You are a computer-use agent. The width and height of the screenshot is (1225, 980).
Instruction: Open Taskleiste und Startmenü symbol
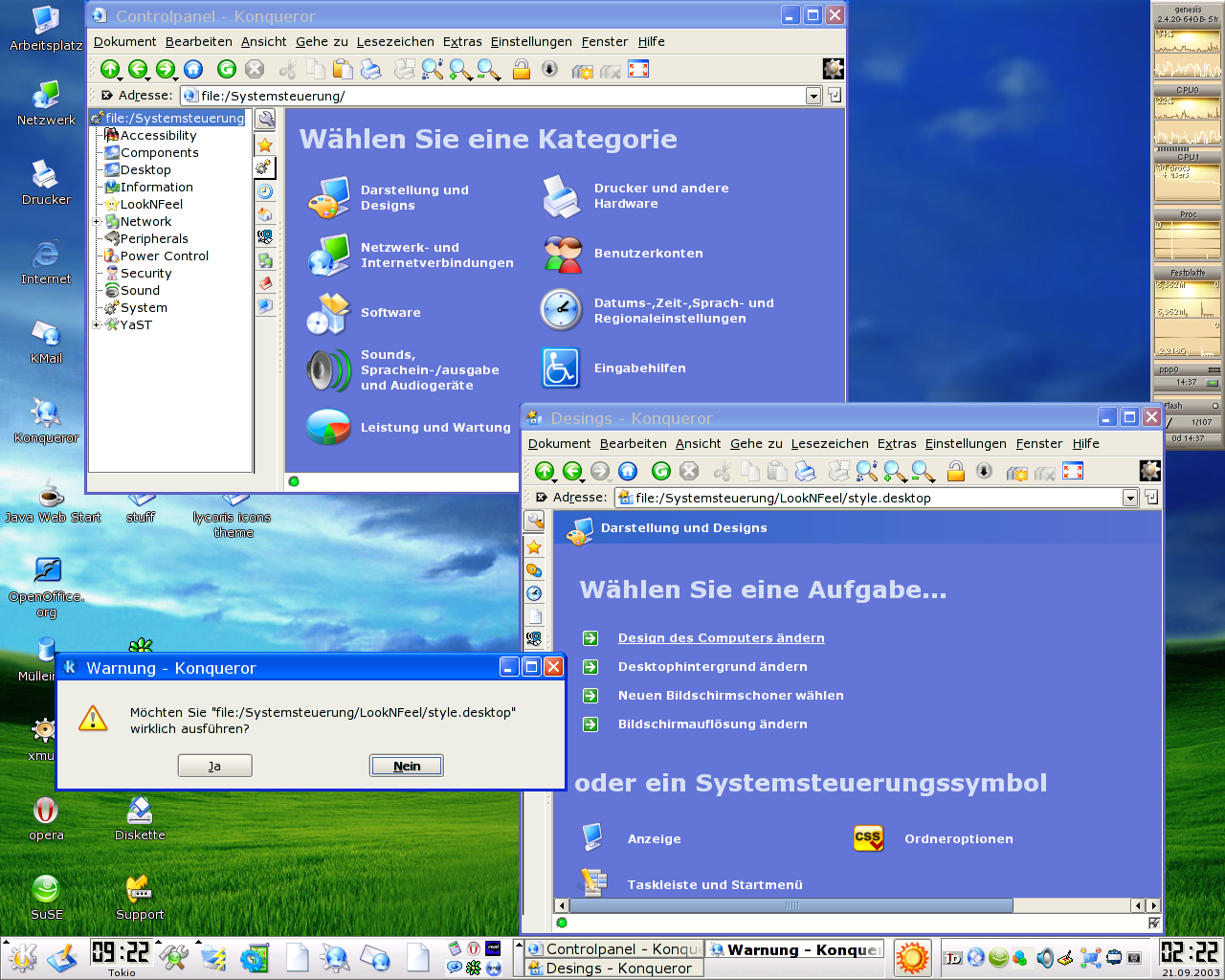coord(692,882)
